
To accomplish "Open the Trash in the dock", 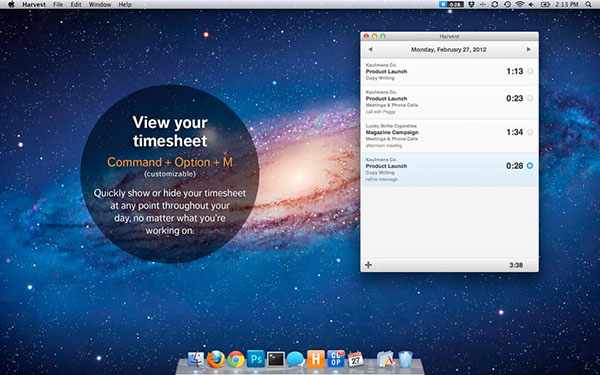I will [406, 360].
